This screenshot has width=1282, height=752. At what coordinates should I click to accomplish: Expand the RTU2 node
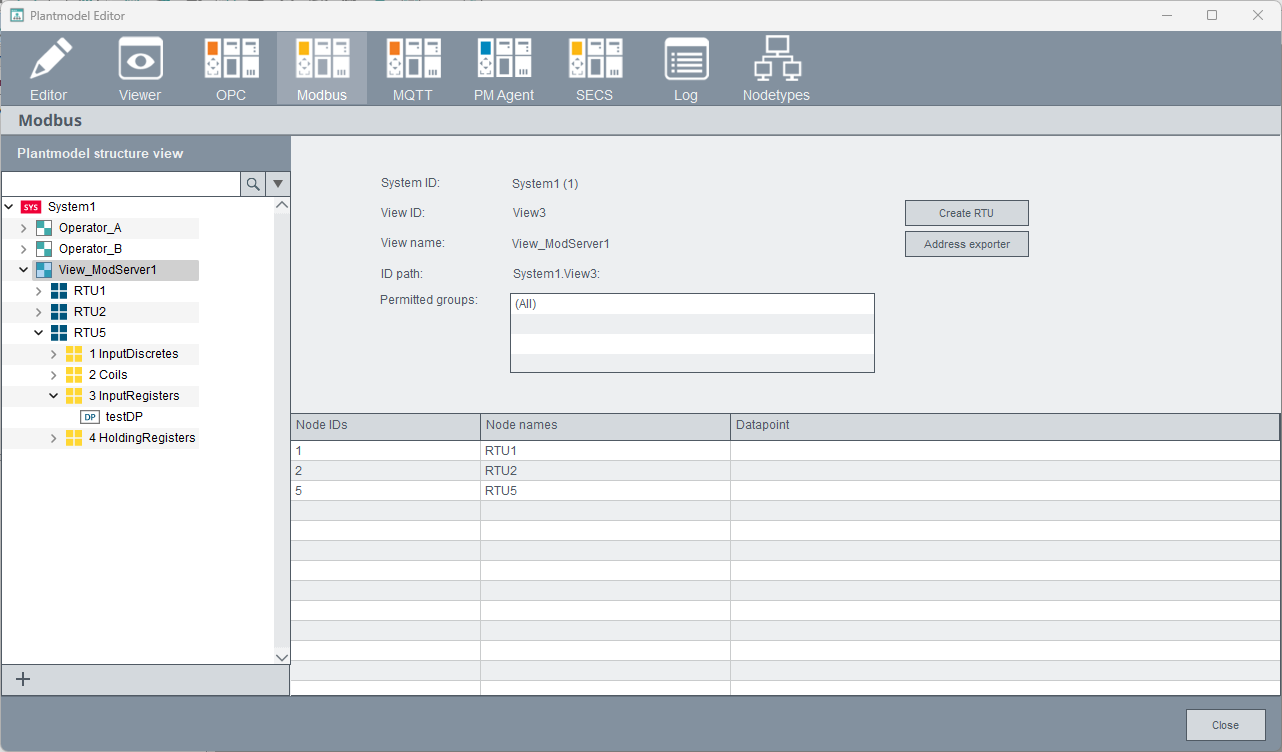(x=39, y=312)
